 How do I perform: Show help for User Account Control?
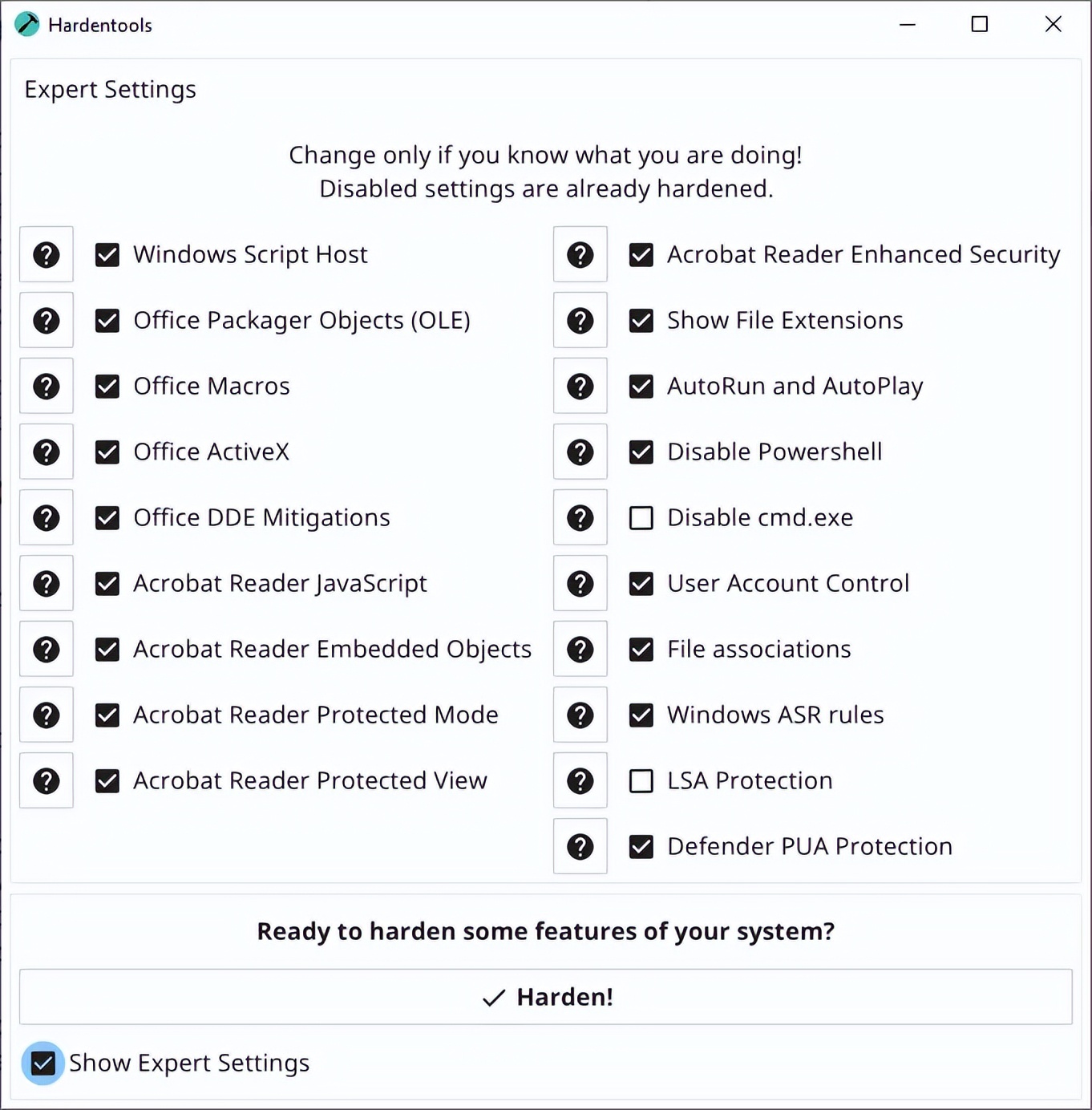point(580,584)
